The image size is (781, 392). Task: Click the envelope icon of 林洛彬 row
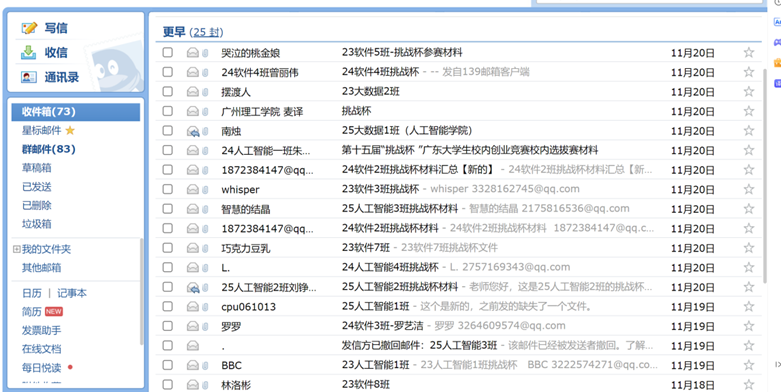click(x=192, y=385)
